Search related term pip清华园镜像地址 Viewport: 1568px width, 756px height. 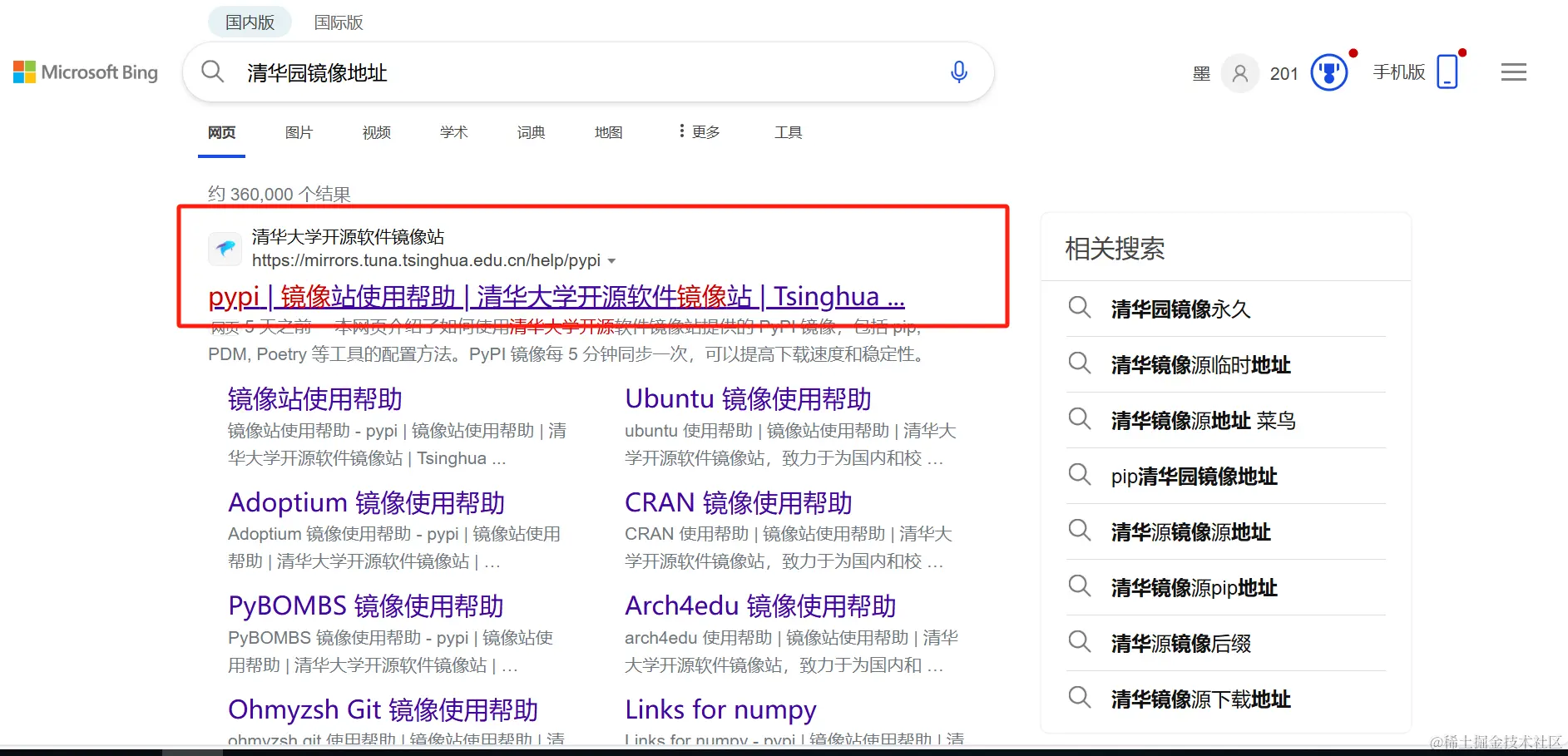(1195, 477)
